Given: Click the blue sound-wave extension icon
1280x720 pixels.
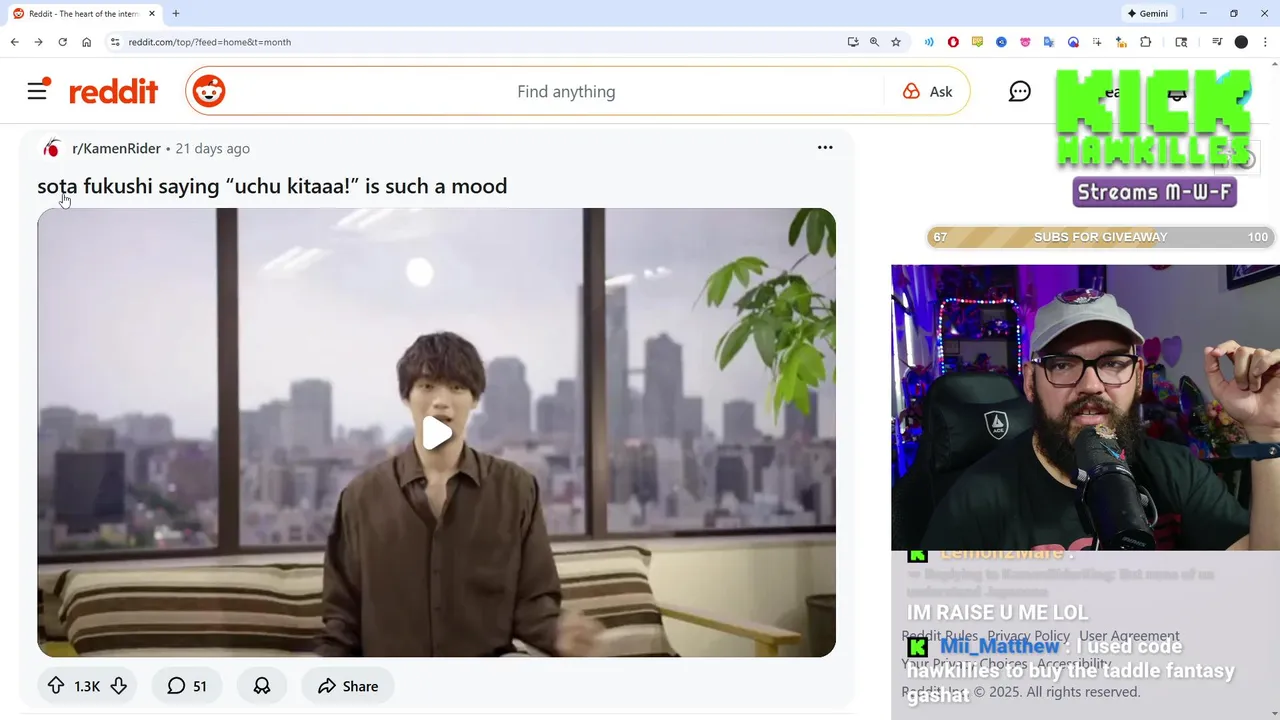Looking at the screenshot, I should coord(929,42).
